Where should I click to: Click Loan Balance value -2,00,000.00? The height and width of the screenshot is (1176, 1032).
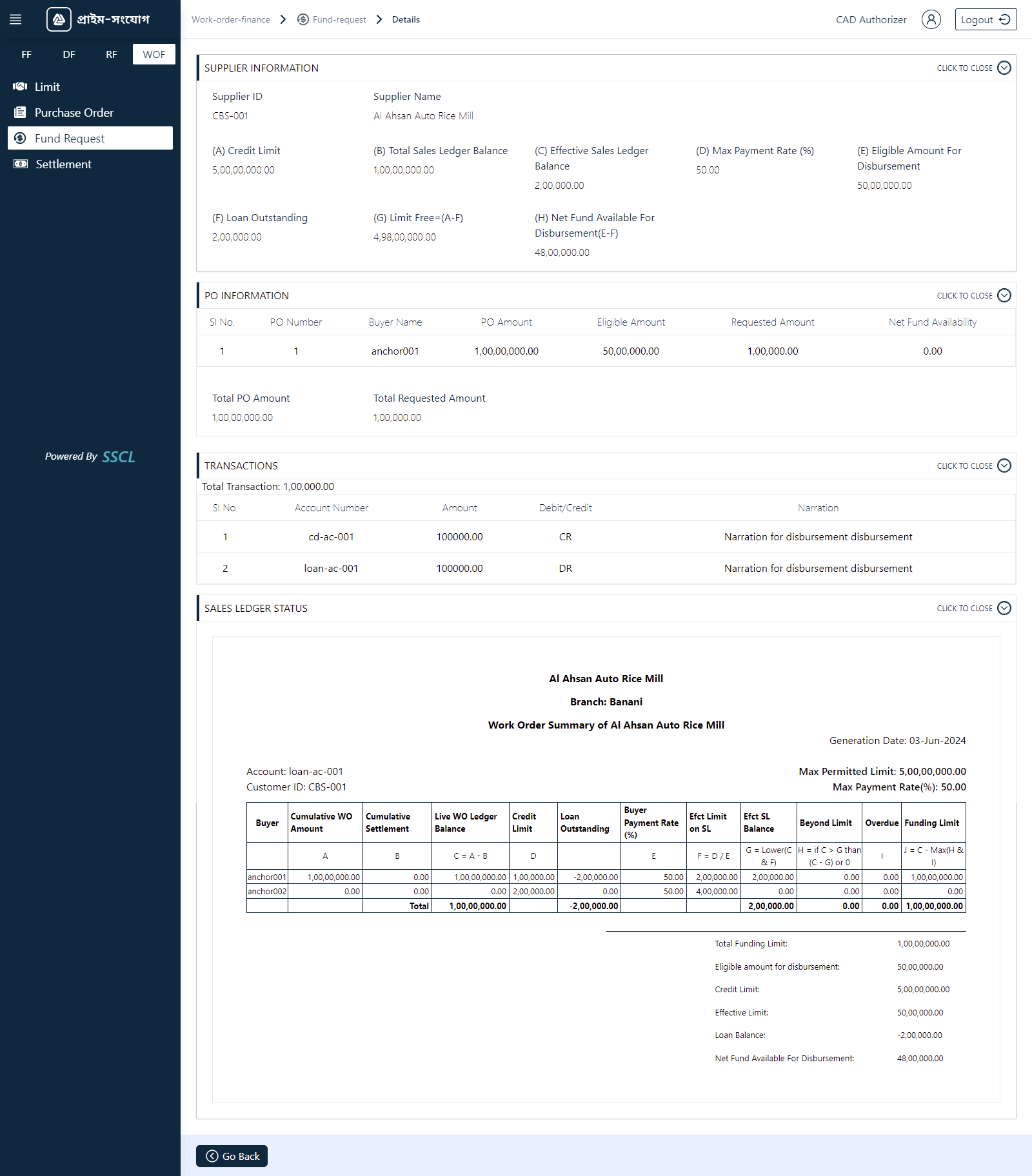click(x=919, y=1035)
